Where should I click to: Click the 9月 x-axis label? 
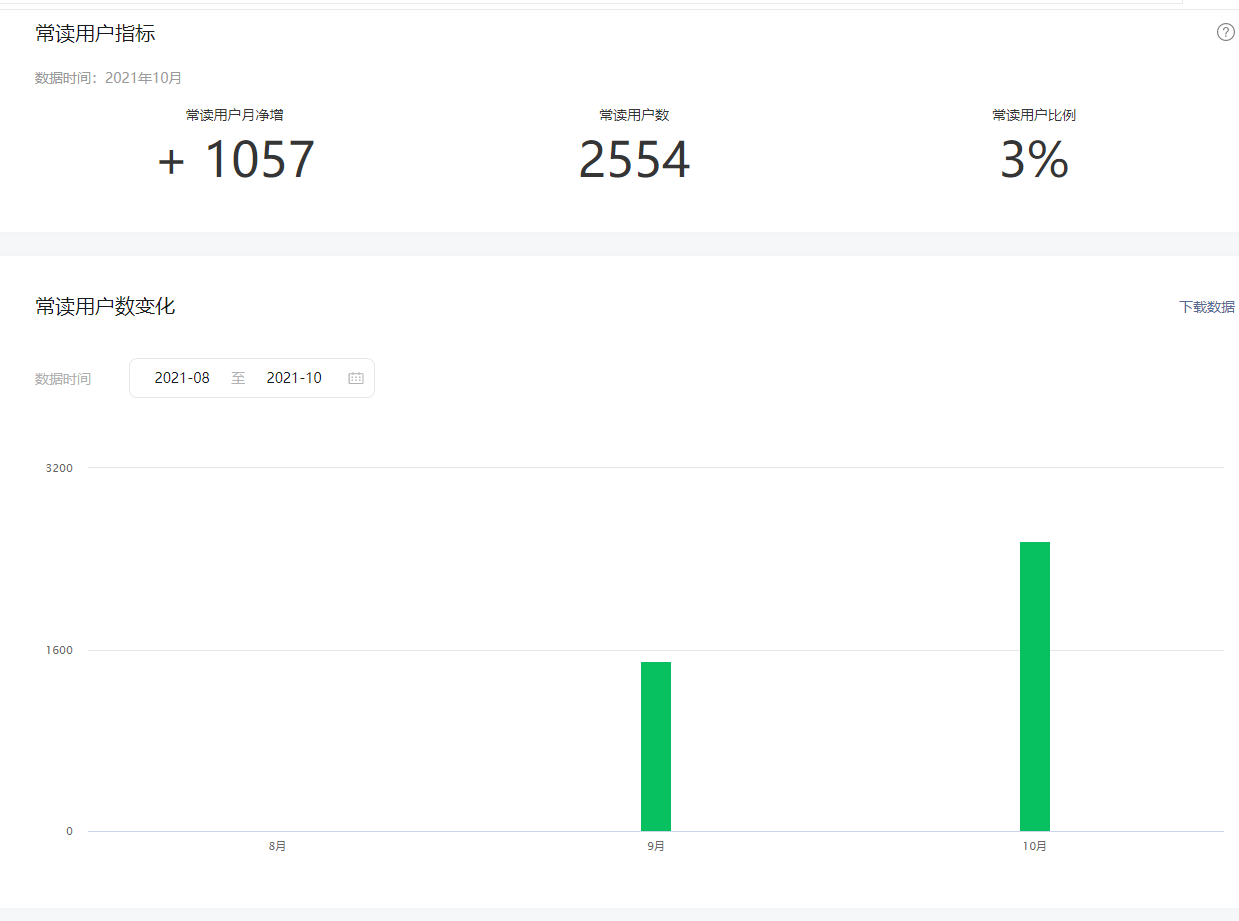[656, 846]
